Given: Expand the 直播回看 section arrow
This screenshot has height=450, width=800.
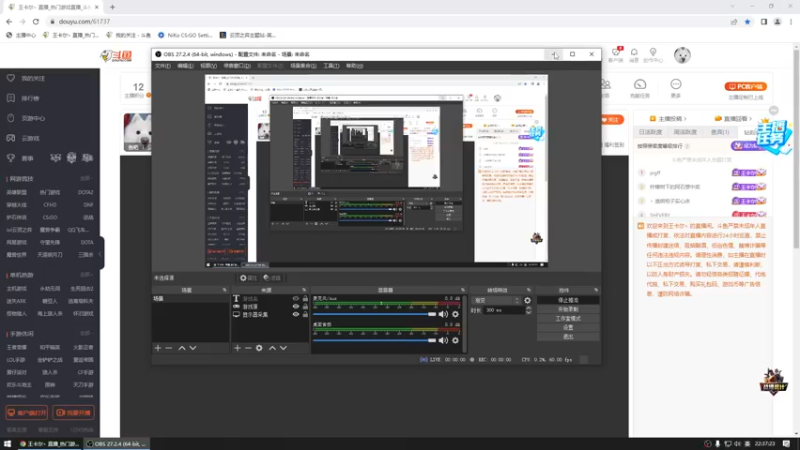Looking at the screenshot, I should [x=751, y=119].
